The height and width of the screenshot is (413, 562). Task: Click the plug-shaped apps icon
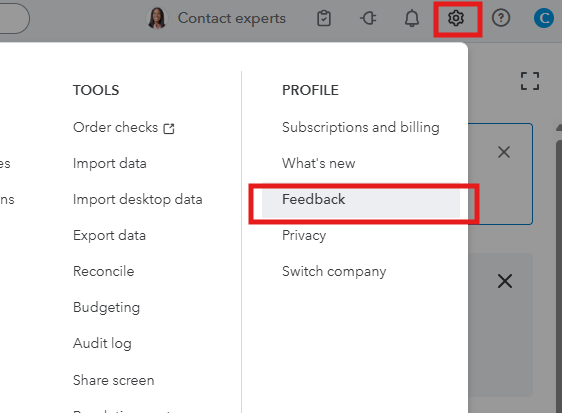coord(368,18)
